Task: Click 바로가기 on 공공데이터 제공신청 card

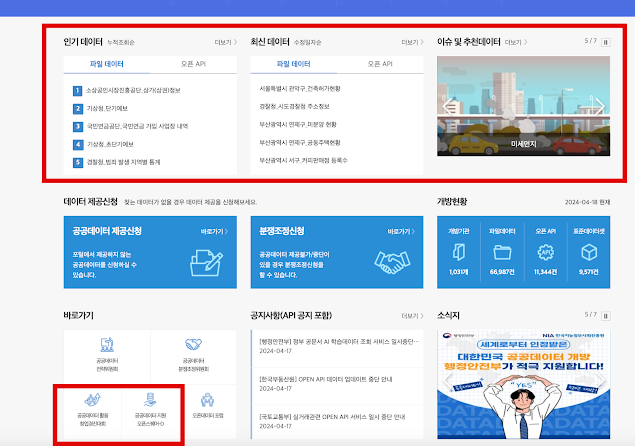Action: (x=214, y=232)
